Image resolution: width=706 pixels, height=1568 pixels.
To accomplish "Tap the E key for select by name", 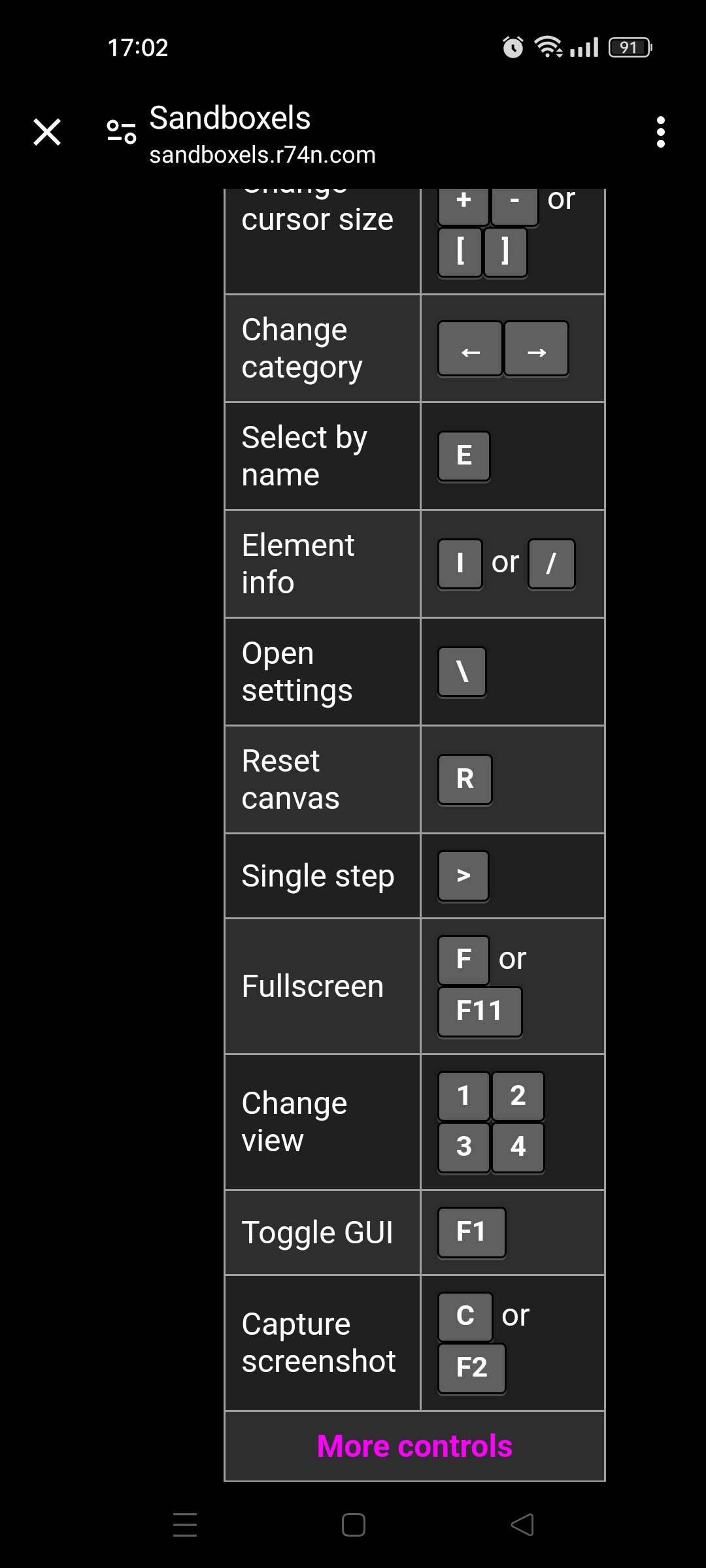I will coord(463,455).
